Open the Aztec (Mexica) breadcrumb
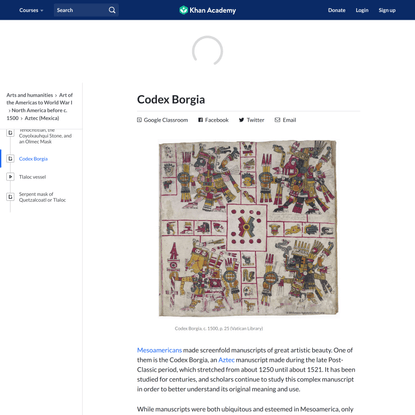 (x=42, y=118)
